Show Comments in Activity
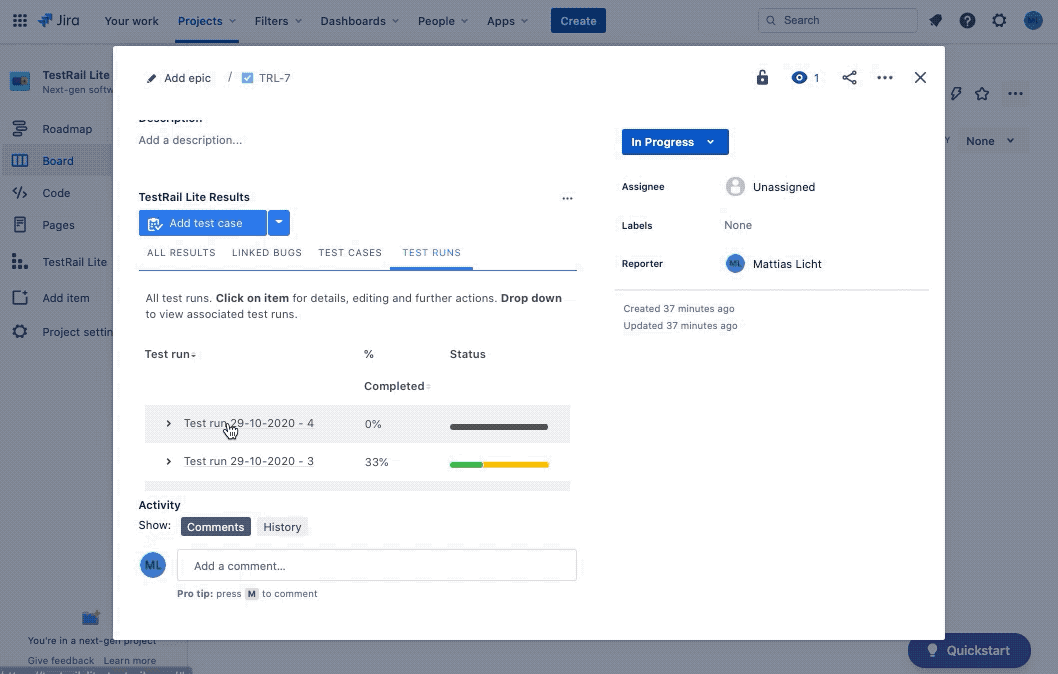The image size is (1058, 674). tap(215, 527)
